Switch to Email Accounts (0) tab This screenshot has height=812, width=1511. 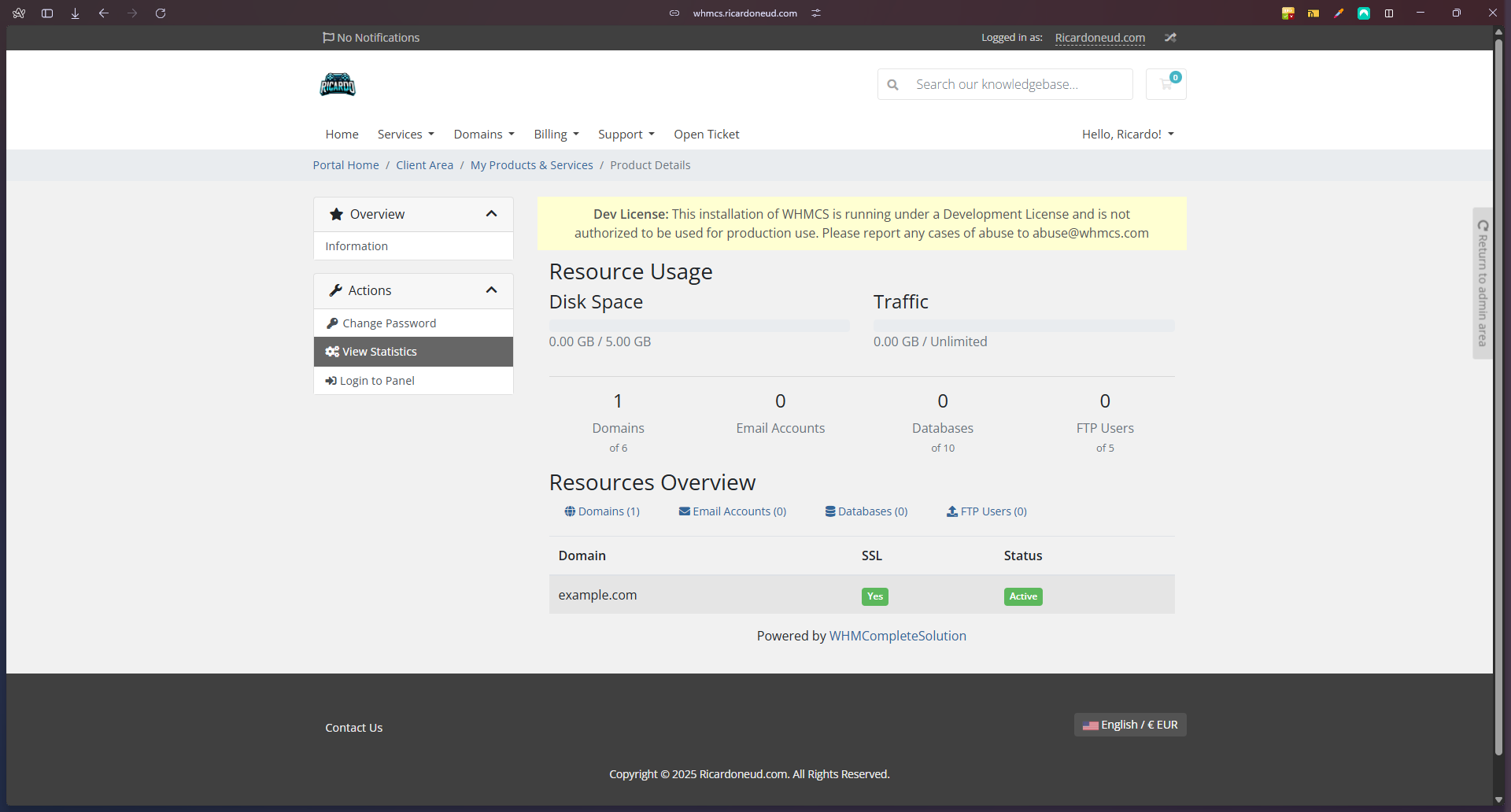pyautogui.click(x=732, y=511)
